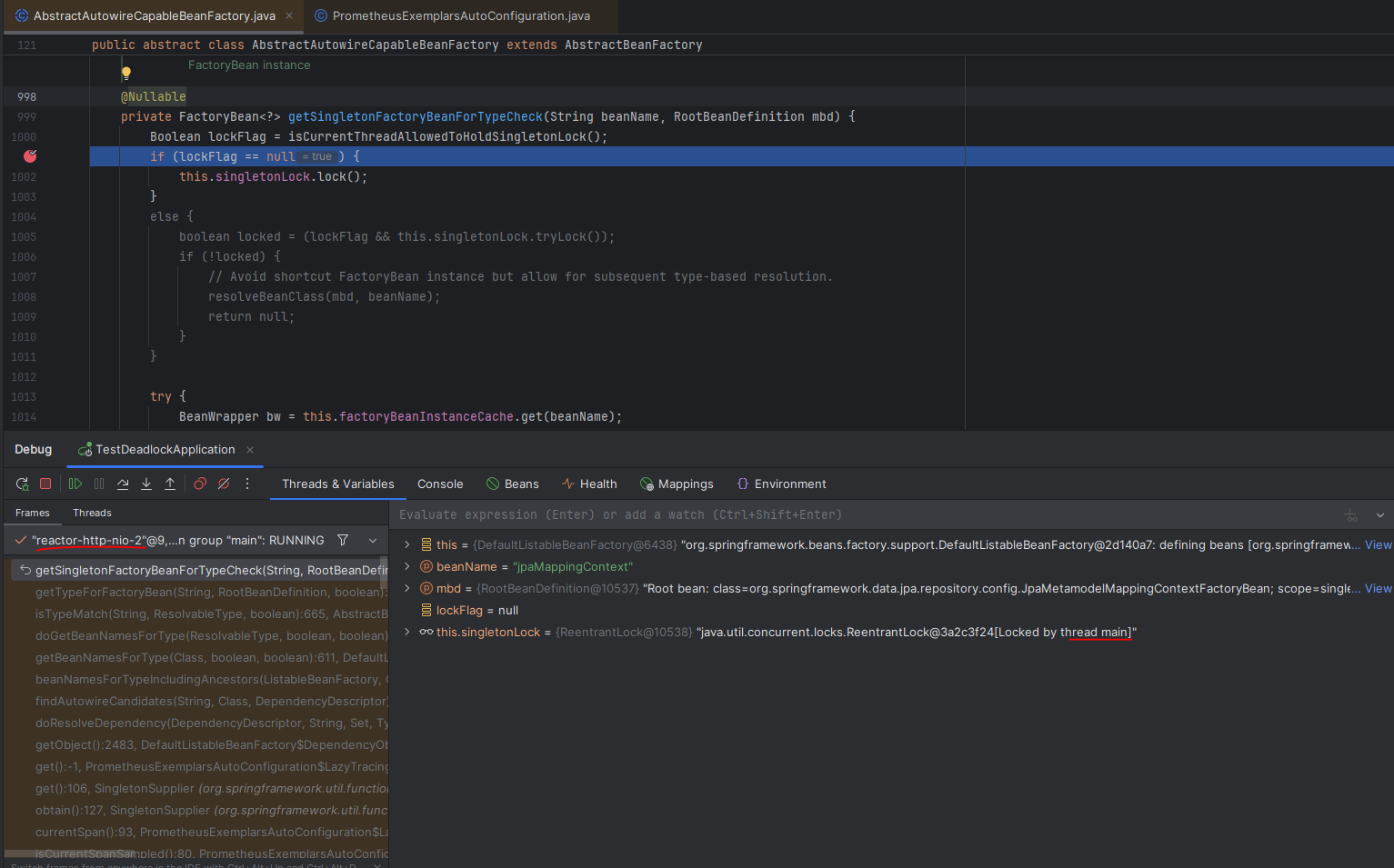Select the getObject():2483 stack frame
The width and height of the screenshot is (1394, 868).
click(200, 745)
